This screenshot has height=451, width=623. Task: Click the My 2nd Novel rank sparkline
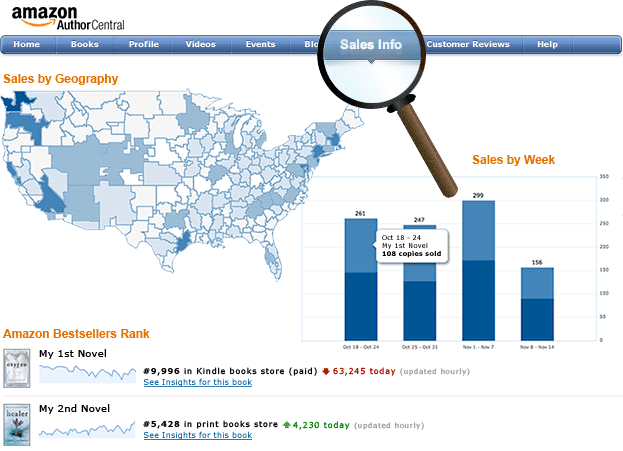point(87,430)
